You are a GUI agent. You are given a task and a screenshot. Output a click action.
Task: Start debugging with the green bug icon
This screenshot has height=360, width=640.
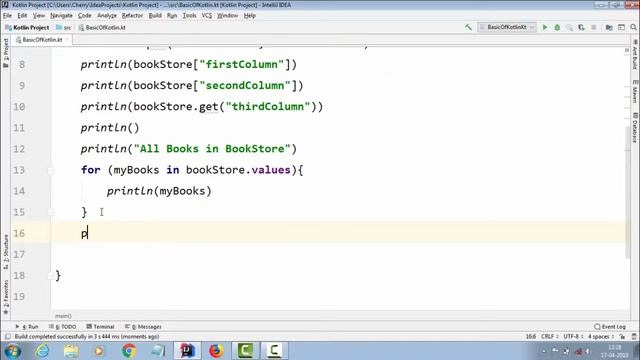(x=557, y=27)
